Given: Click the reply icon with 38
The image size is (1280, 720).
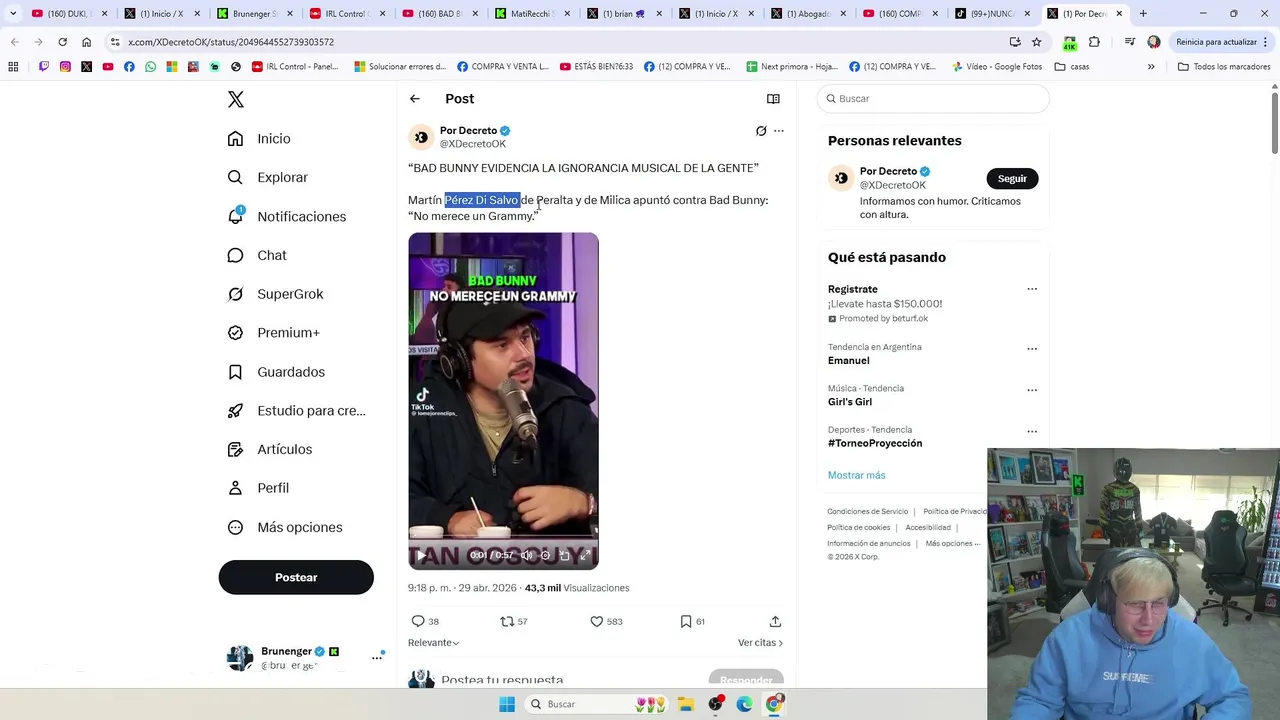Looking at the screenshot, I should coord(419,621).
